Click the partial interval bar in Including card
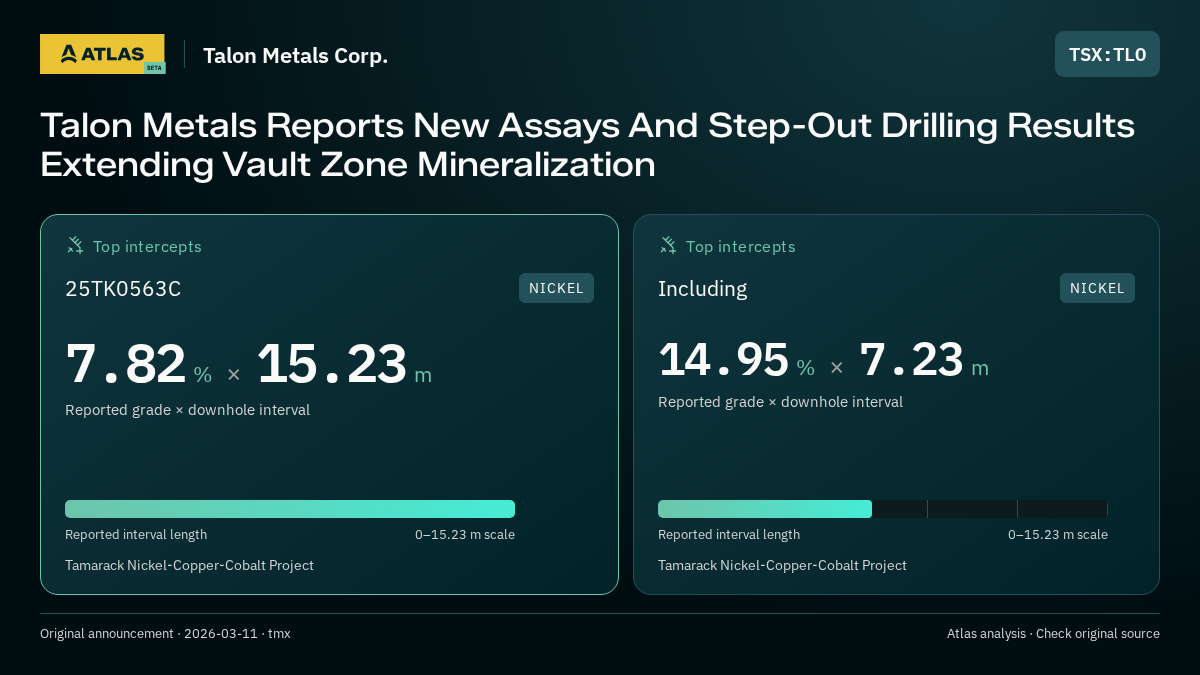 [765, 509]
